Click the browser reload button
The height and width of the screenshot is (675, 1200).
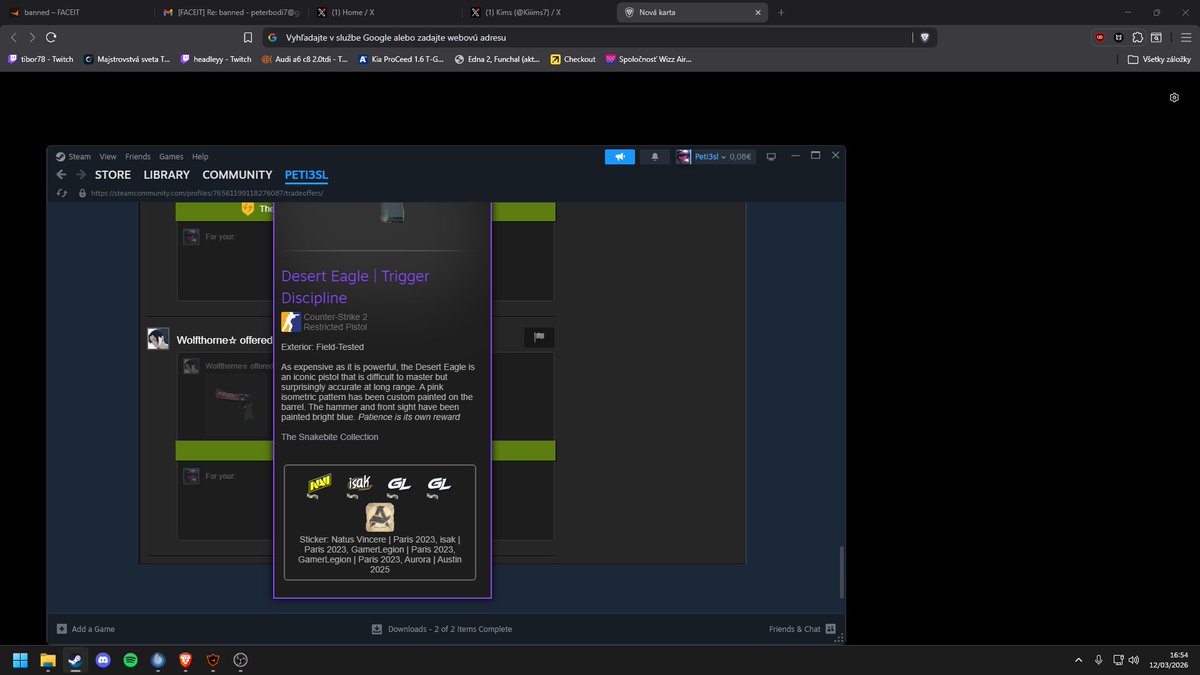(x=51, y=37)
